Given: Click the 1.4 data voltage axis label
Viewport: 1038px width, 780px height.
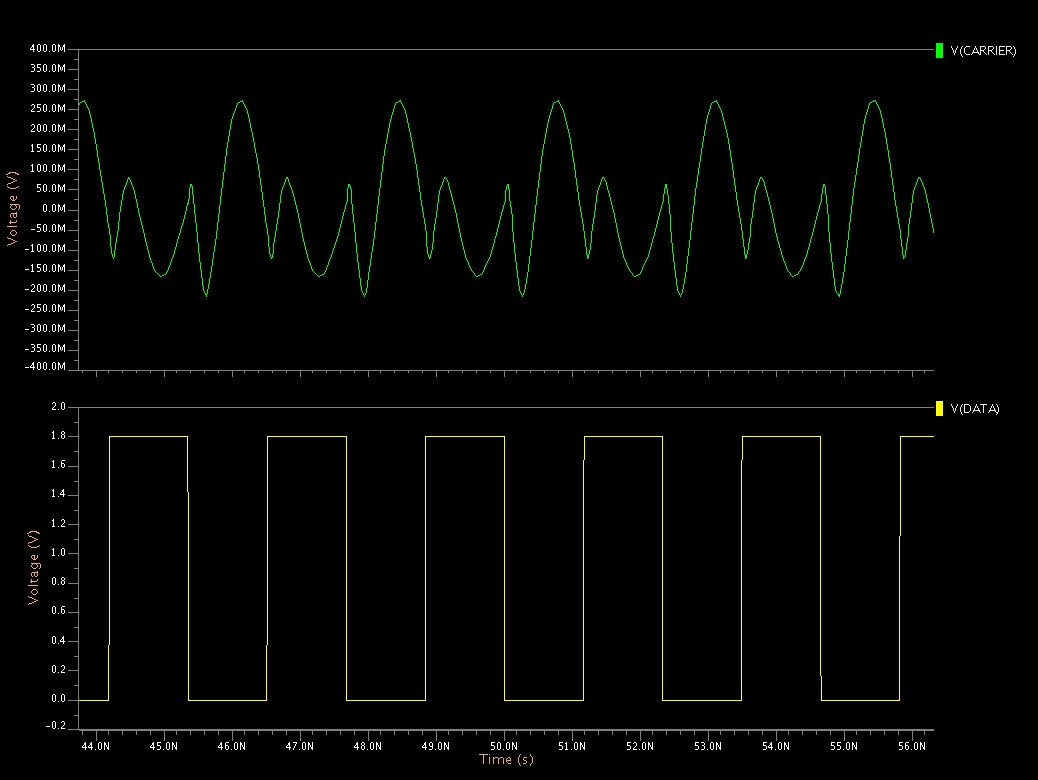Looking at the screenshot, I should point(58,494).
